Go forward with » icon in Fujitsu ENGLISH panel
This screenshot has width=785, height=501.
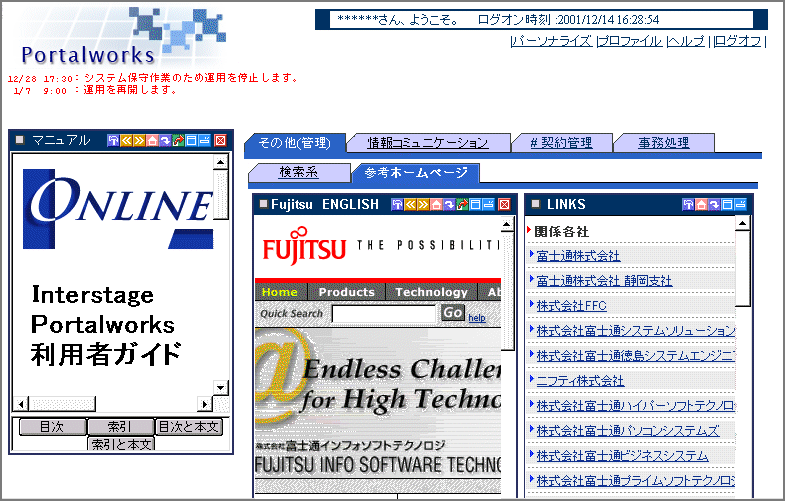424,204
